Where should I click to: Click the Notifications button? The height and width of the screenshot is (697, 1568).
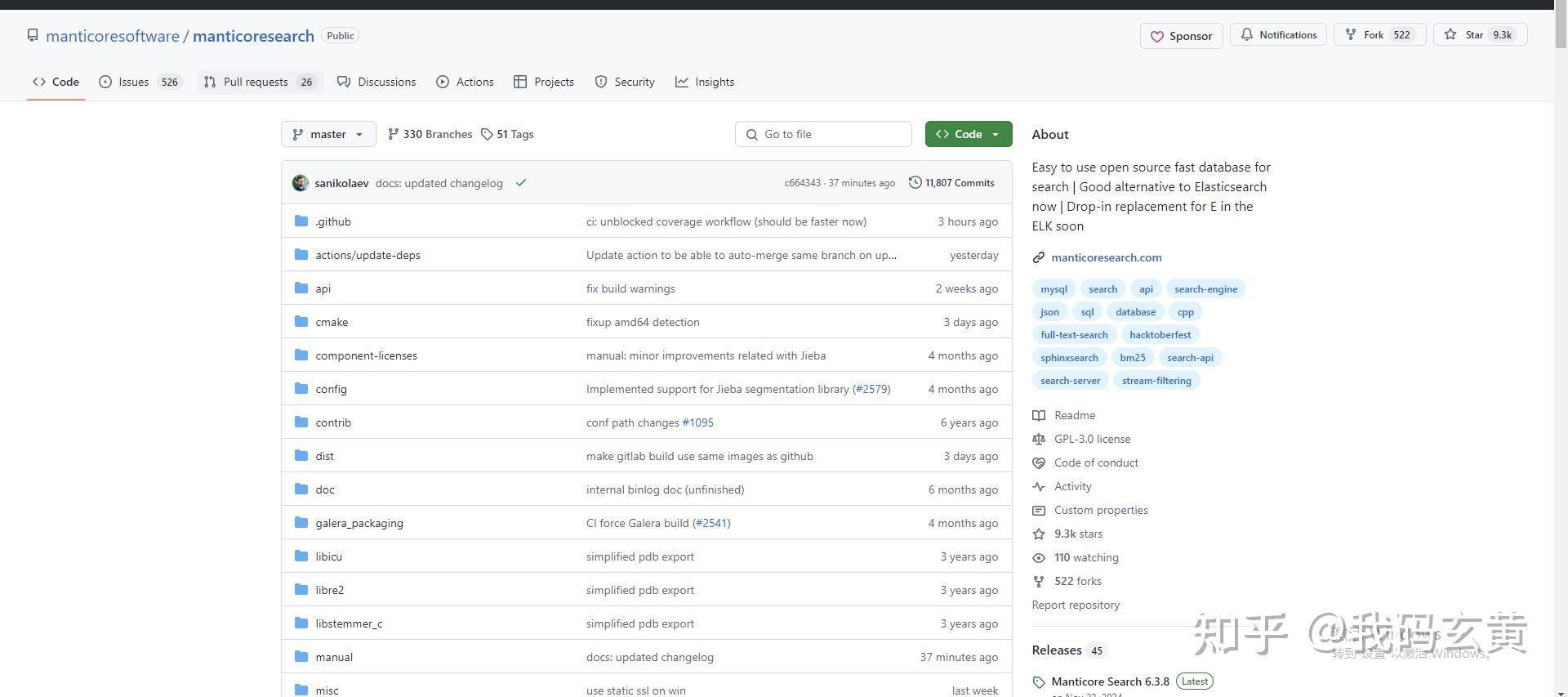(x=1279, y=34)
